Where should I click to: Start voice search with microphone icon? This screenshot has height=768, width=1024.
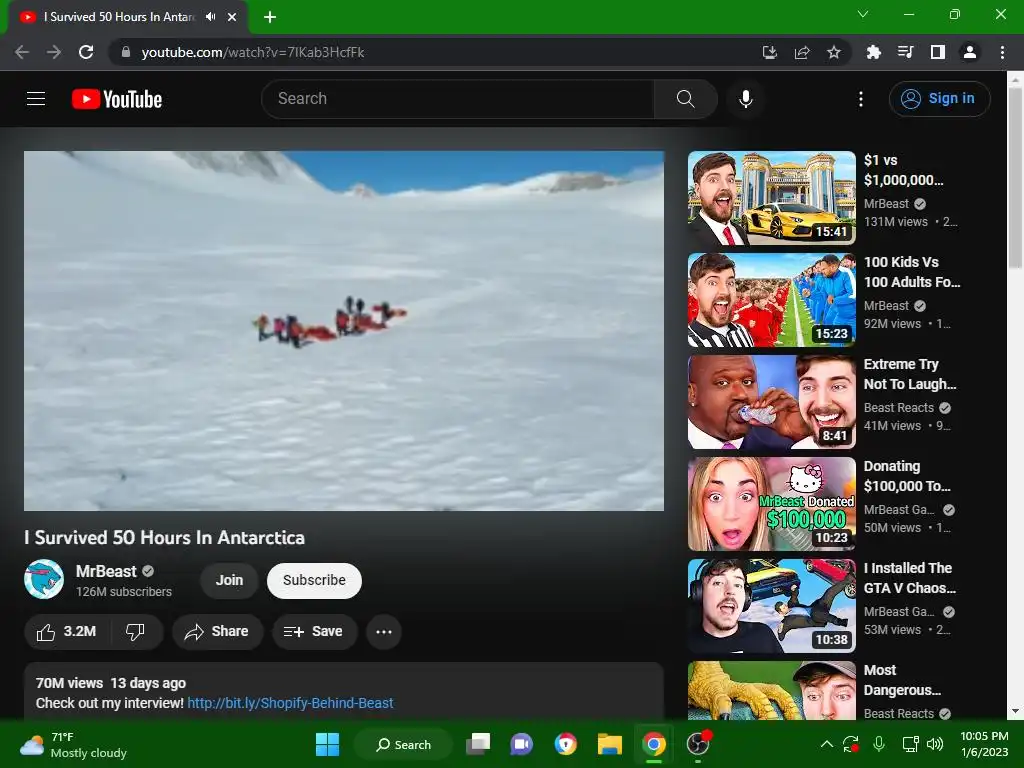[x=746, y=99]
